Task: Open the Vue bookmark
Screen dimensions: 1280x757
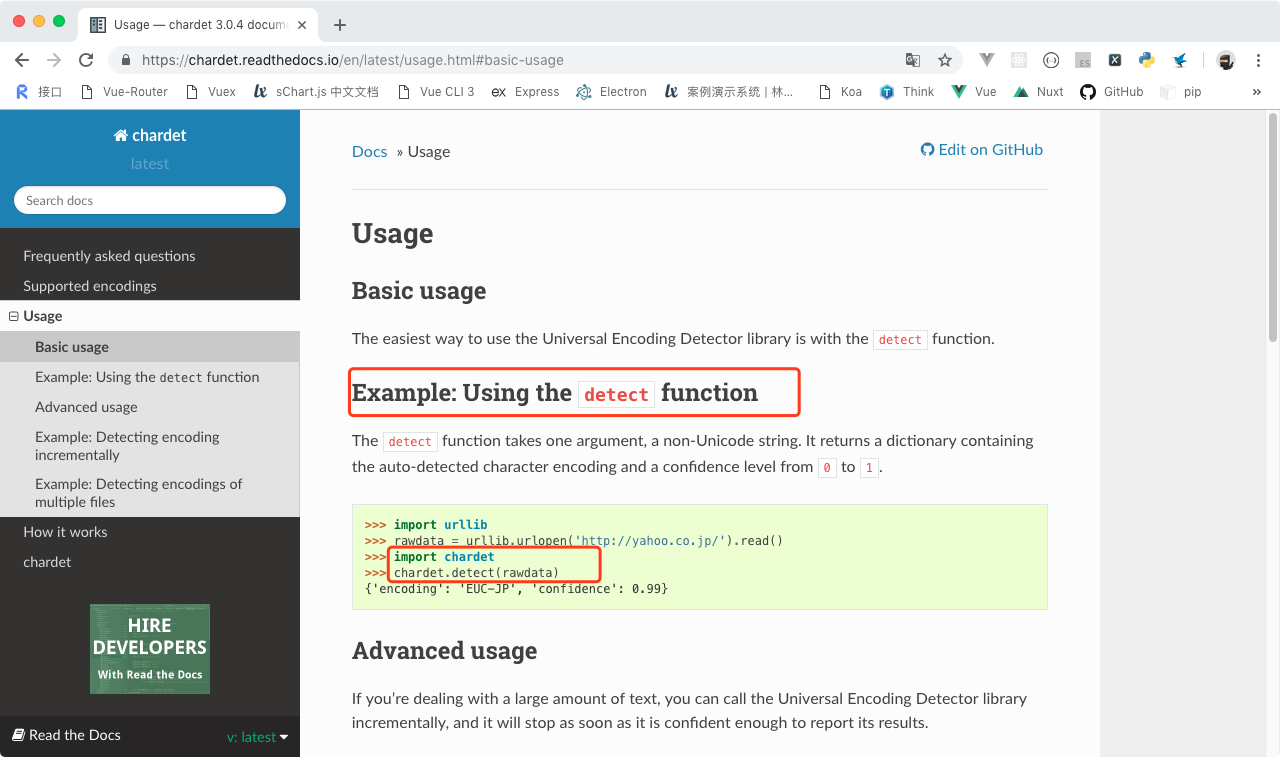Action: 974,92
